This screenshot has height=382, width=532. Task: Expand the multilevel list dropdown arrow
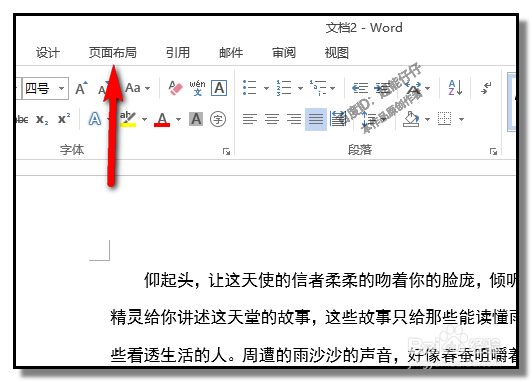[332, 89]
